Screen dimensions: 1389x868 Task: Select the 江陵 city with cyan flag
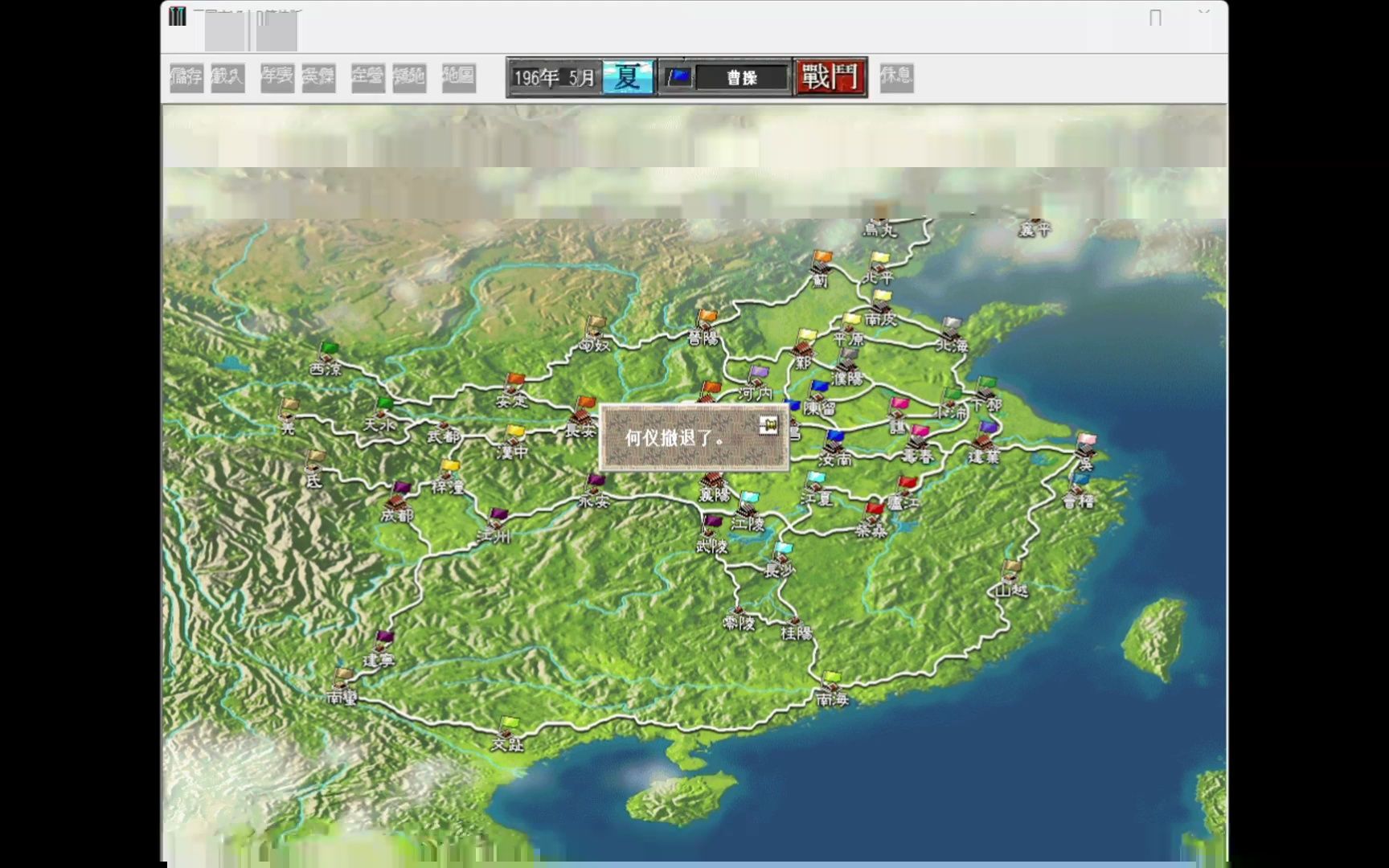click(x=748, y=511)
